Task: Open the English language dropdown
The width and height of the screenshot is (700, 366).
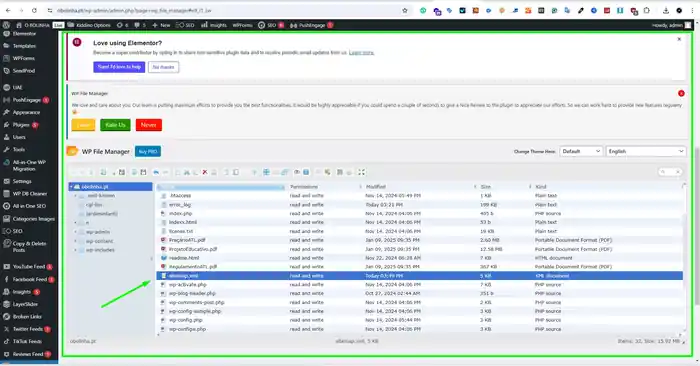Action: click(x=646, y=151)
